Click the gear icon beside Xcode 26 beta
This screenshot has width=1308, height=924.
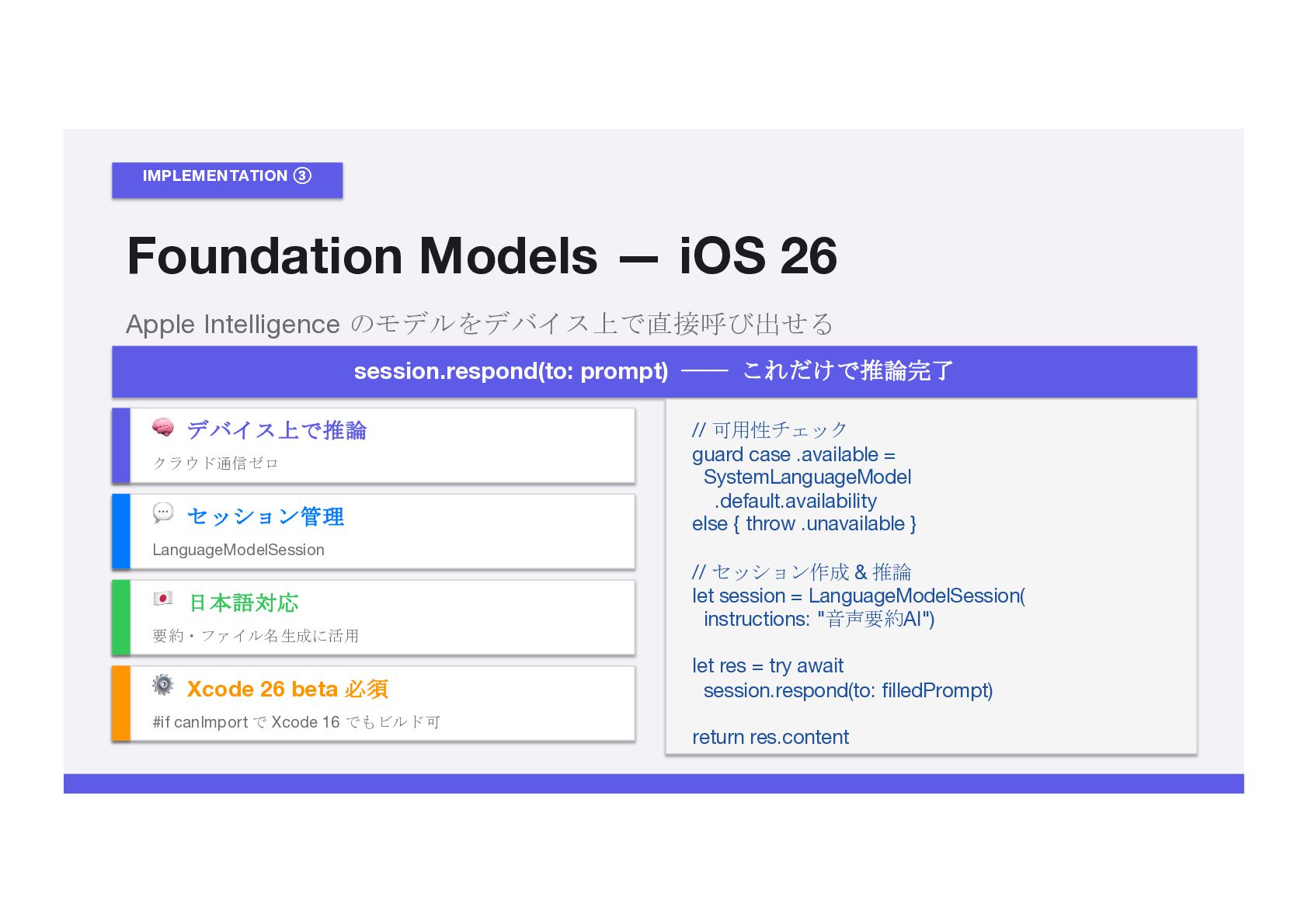pyautogui.click(x=163, y=685)
